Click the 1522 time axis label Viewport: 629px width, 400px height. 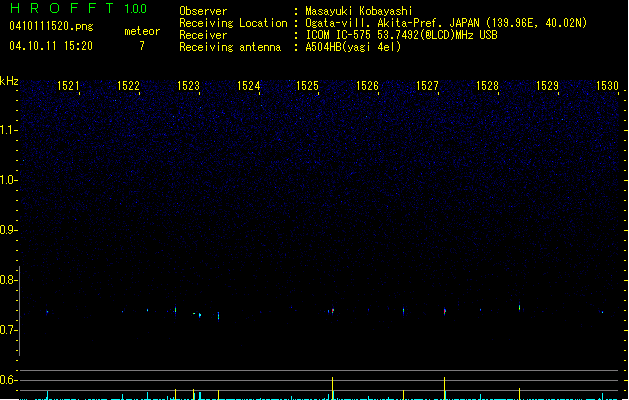(x=128, y=86)
